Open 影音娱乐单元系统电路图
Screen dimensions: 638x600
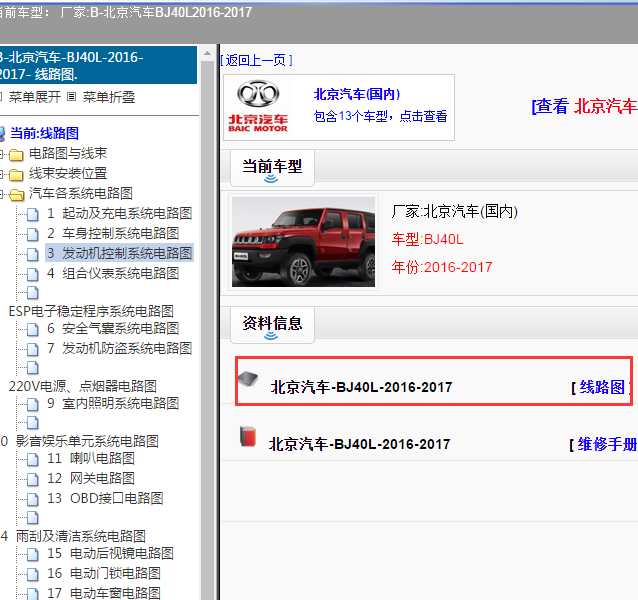pyautogui.click(x=87, y=441)
